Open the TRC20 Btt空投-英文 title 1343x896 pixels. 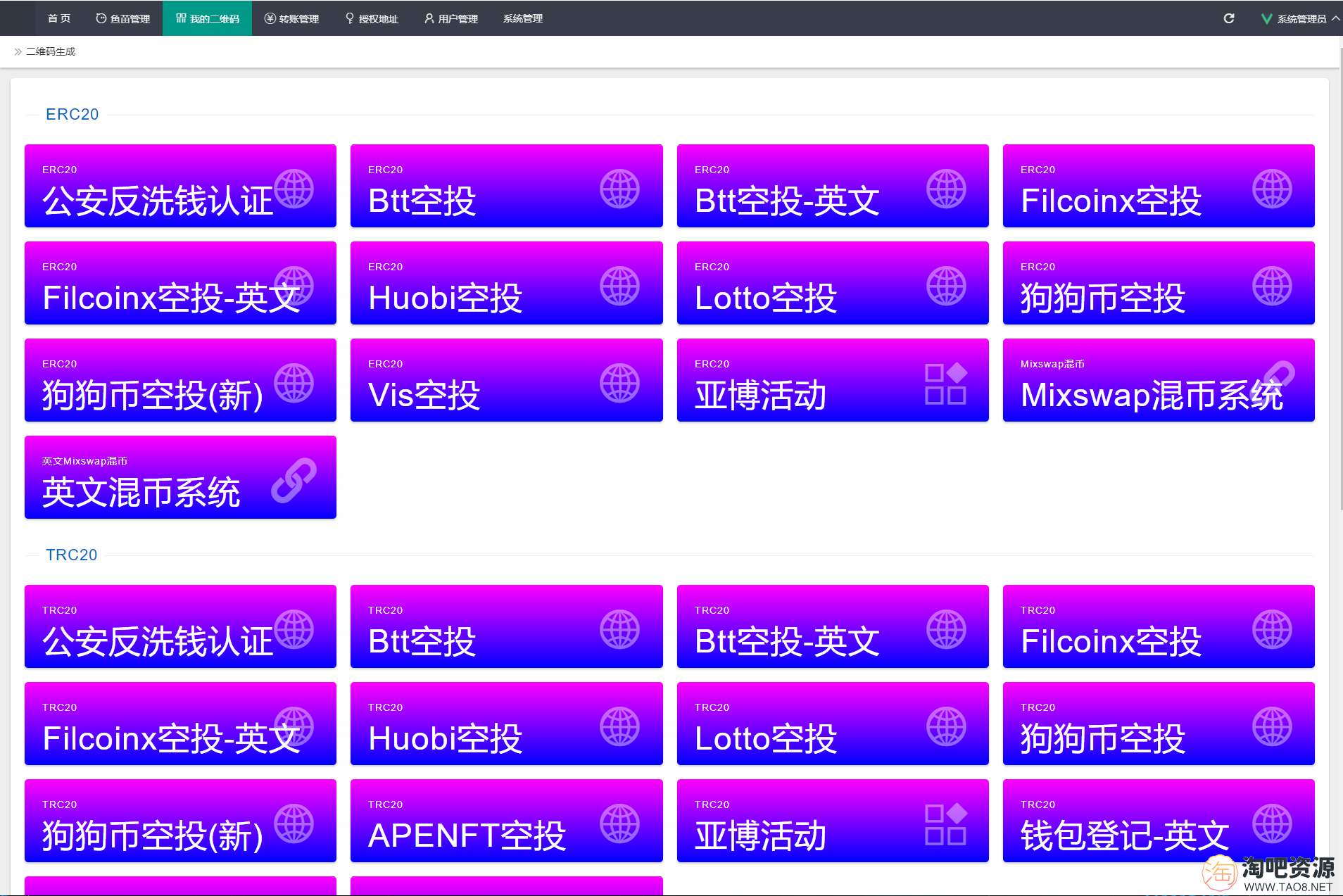click(787, 641)
